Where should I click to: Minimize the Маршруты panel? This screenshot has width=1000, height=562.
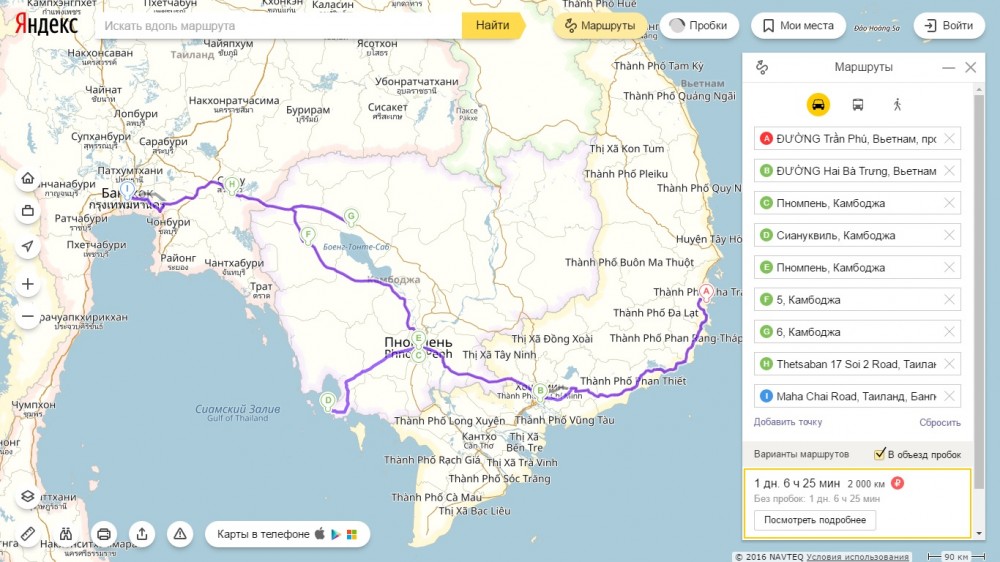pos(948,67)
